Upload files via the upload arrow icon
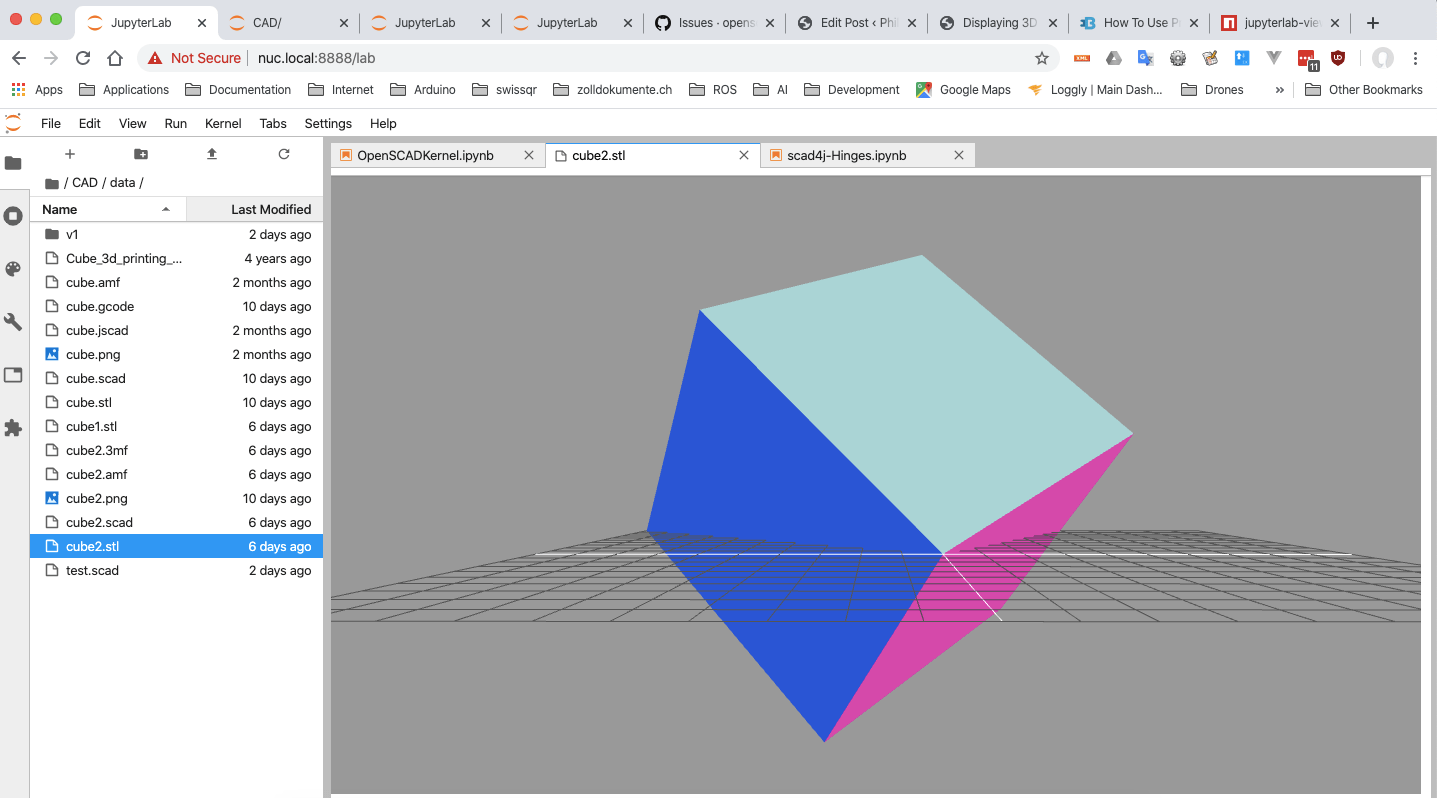Image resolution: width=1437 pixels, height=798 pixels. pos(211,155)
